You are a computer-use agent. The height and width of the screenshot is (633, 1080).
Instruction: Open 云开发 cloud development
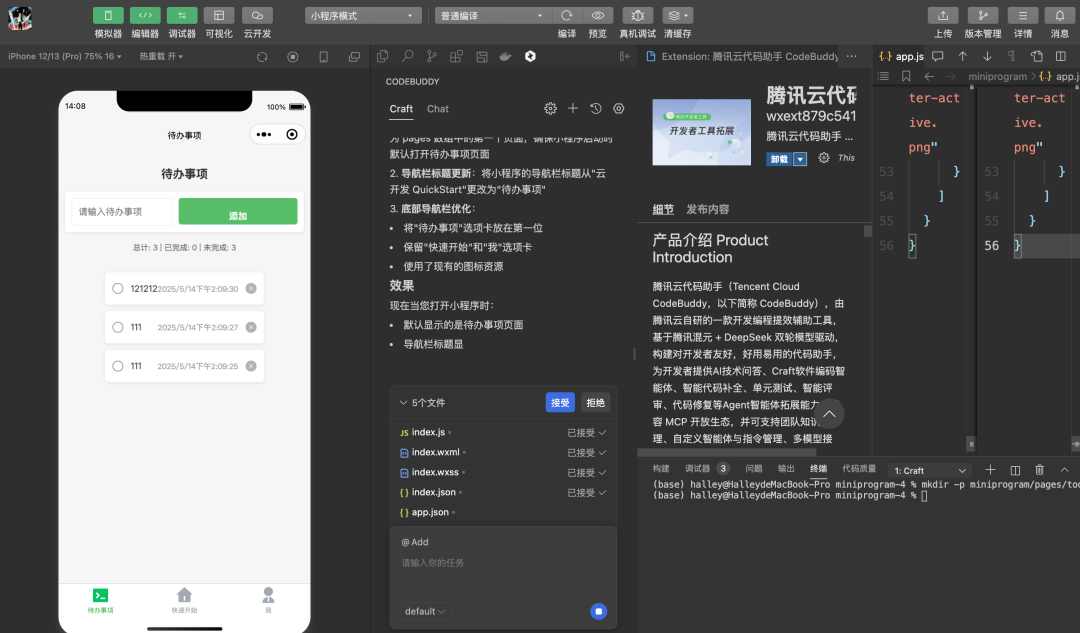click(x=257, y=15)
